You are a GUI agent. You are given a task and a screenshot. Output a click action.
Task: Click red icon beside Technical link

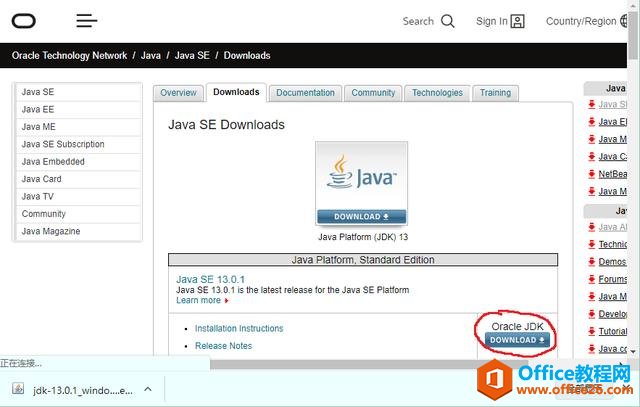click(x=591, y=244)
